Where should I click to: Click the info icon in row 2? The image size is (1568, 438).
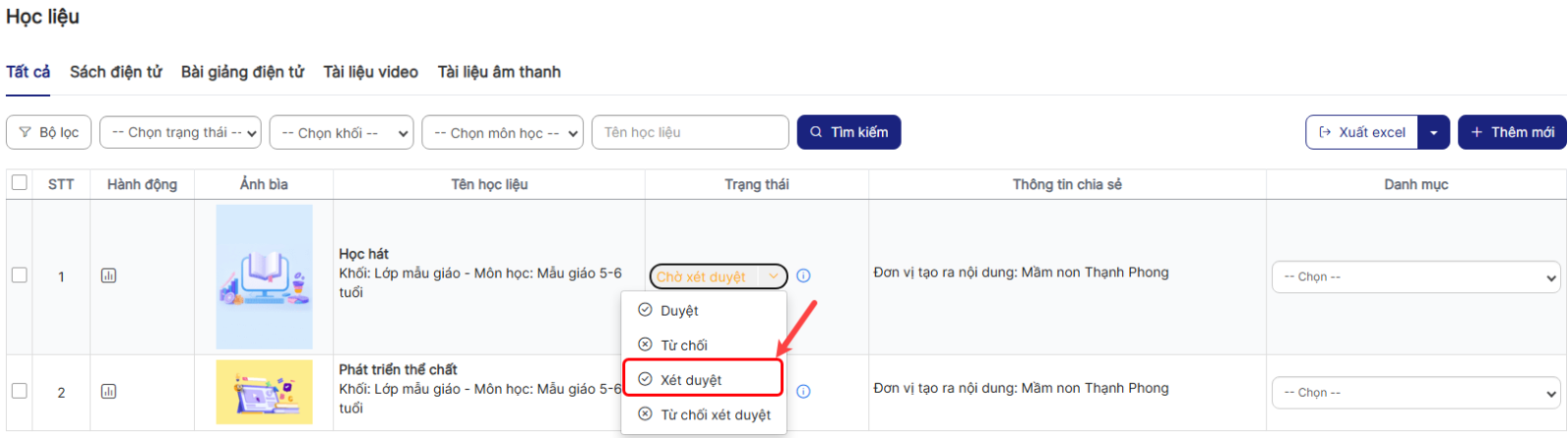[804, 392]
